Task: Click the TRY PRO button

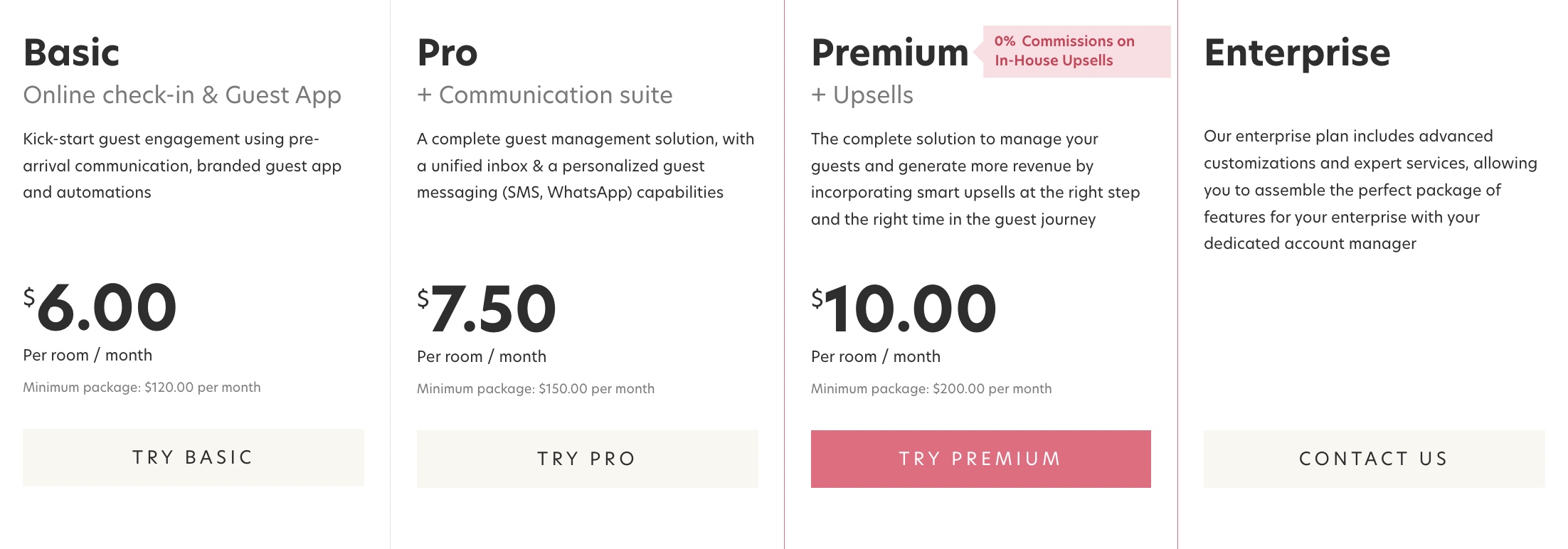Action: [x=588, y=459]
